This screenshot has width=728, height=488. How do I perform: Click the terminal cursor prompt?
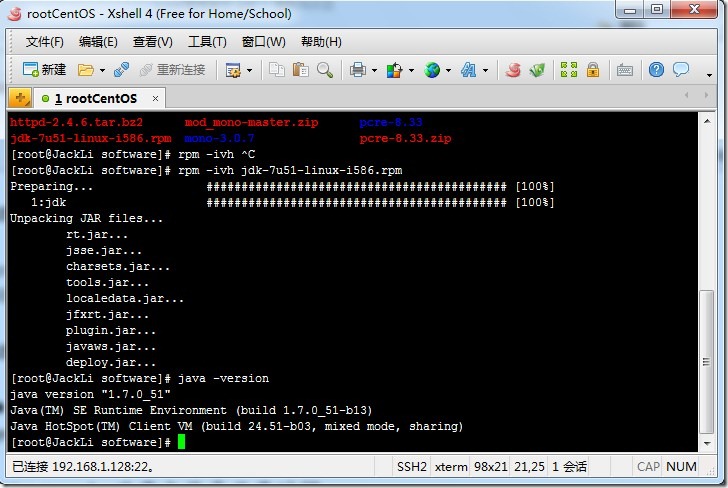182,442
